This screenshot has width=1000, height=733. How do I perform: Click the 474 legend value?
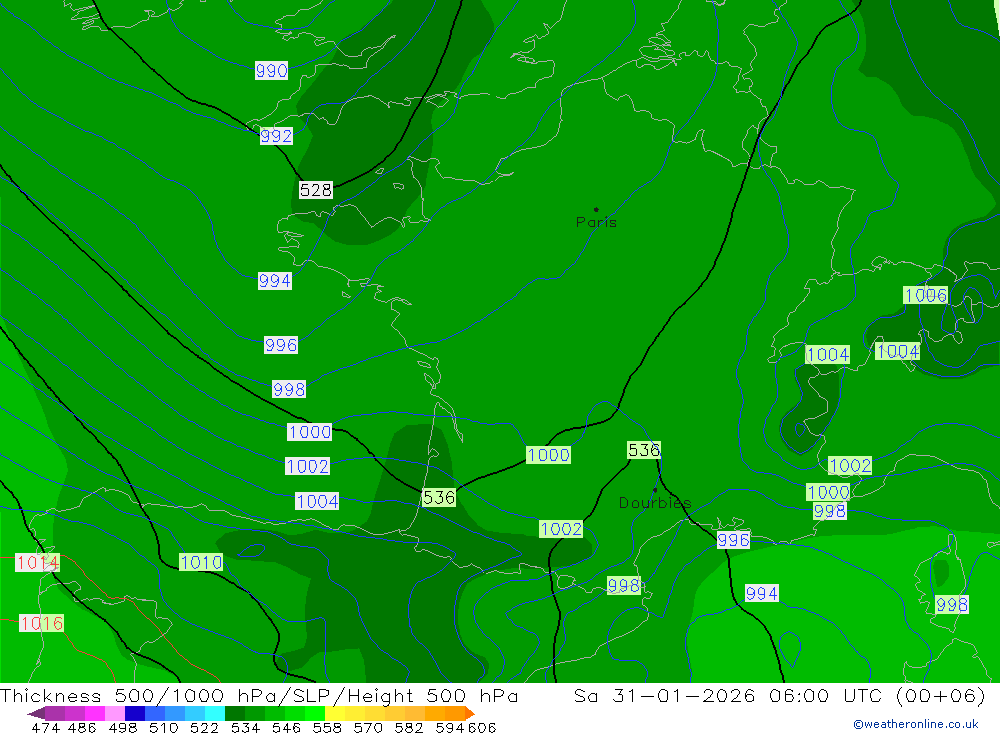[x=46, y=727]
